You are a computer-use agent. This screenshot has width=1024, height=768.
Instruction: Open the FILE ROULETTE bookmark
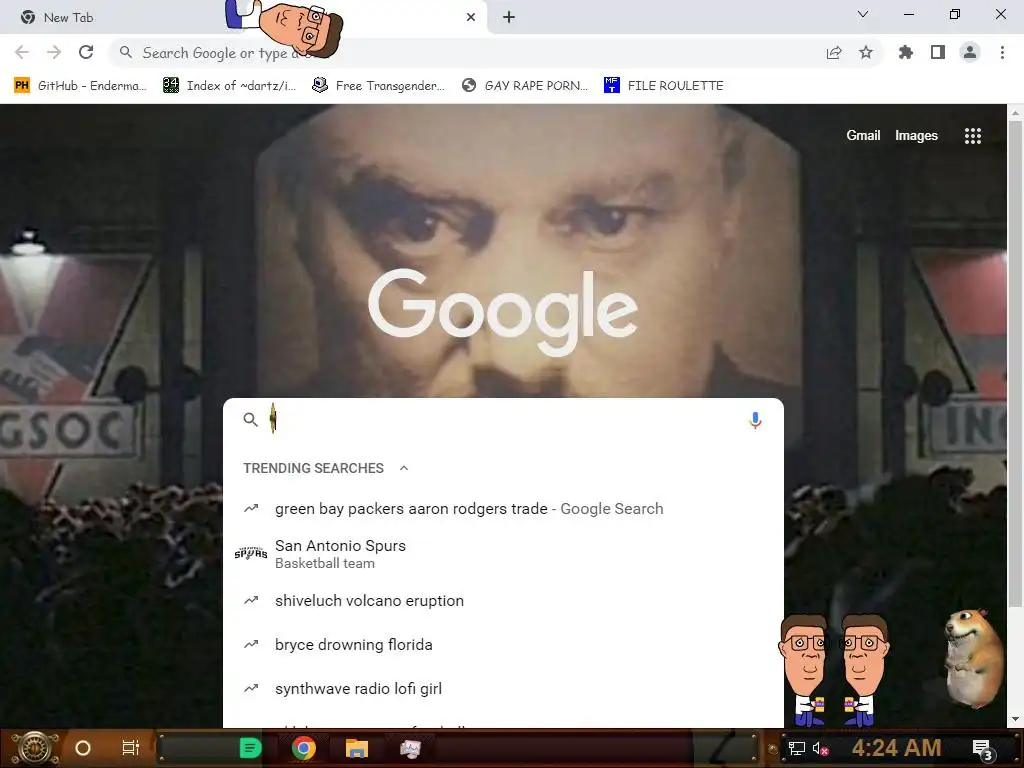[664, 86]
